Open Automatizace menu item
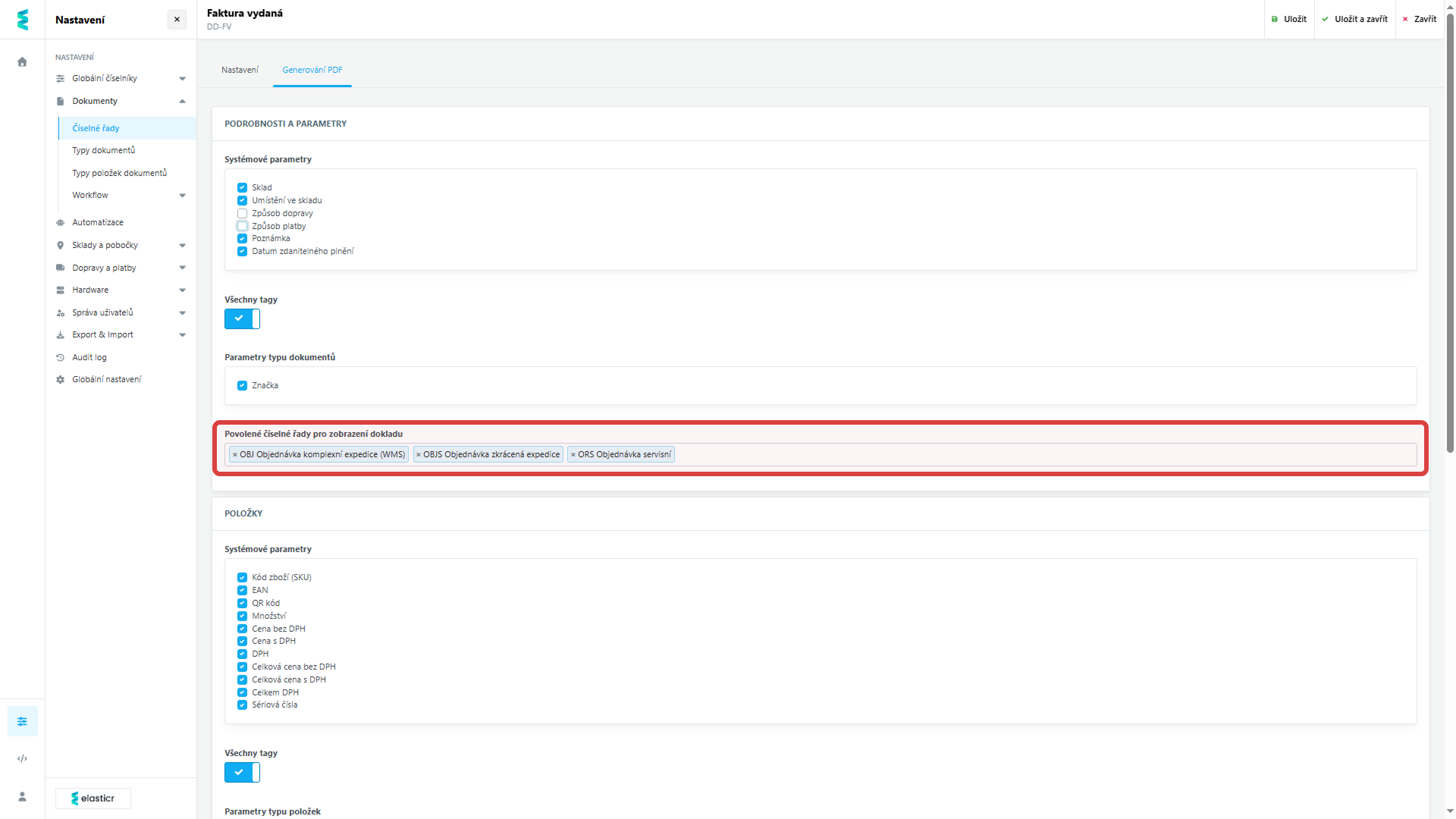1456x819 pixels. tap(98, 222)
